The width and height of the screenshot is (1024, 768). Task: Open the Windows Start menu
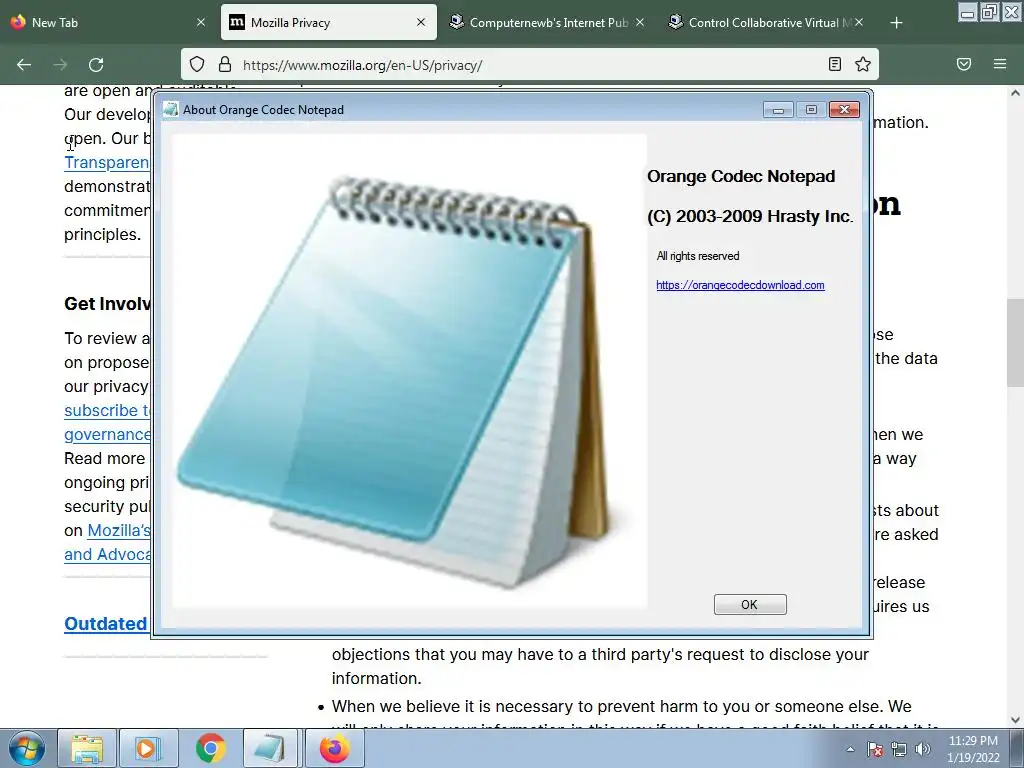point(27,748)
